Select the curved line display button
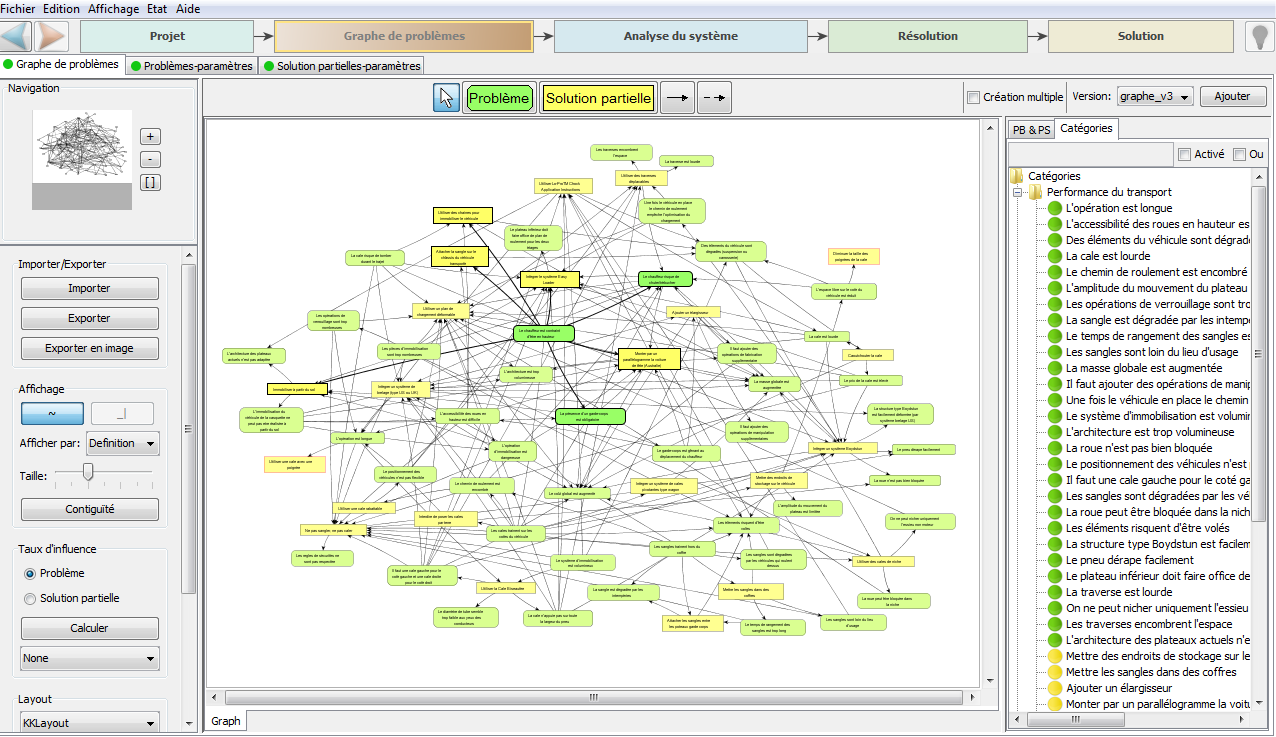This screenshot has width=1276, height=737. 52,413
